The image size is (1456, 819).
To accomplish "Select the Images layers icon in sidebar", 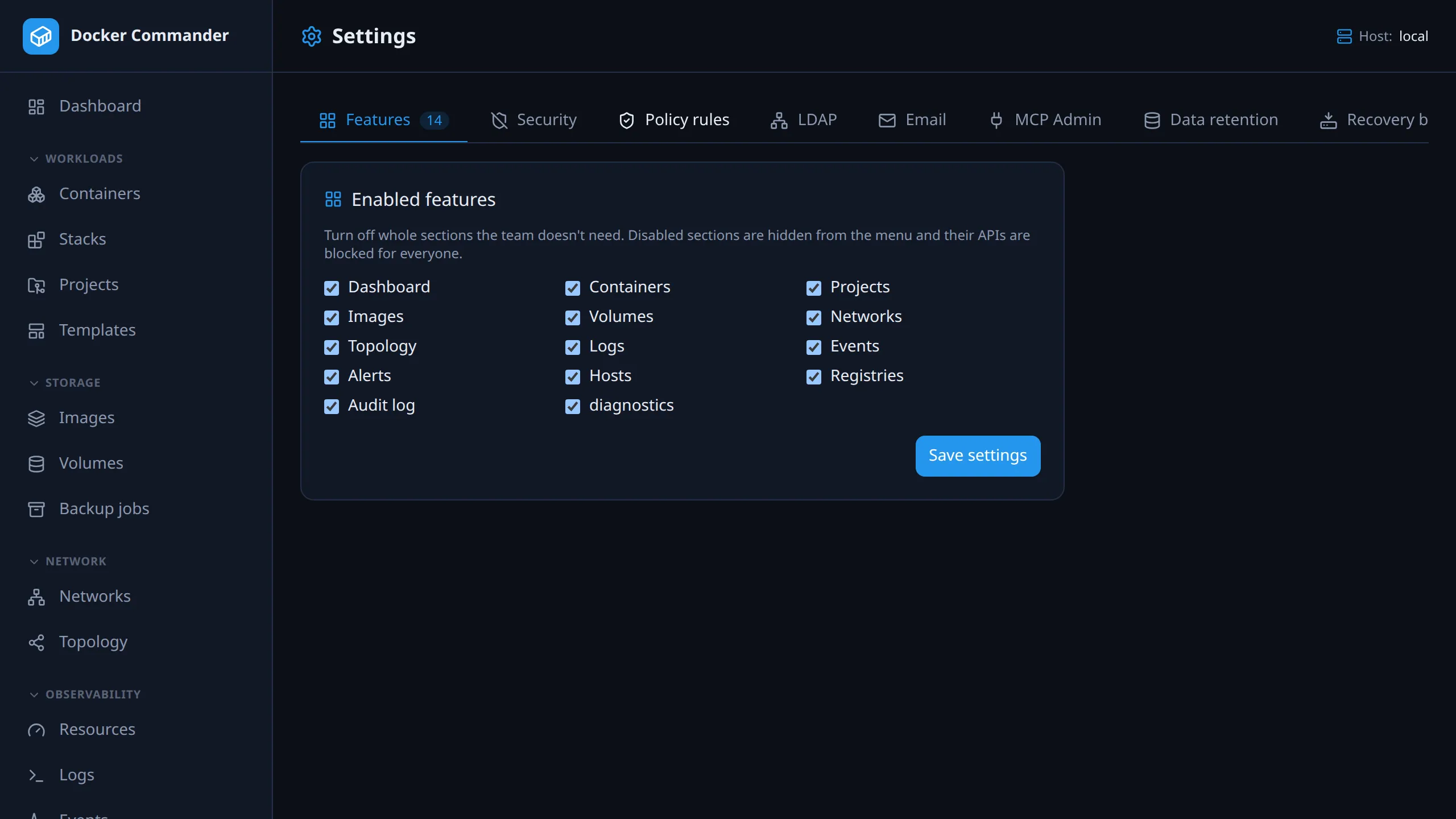I will [36, 418].
